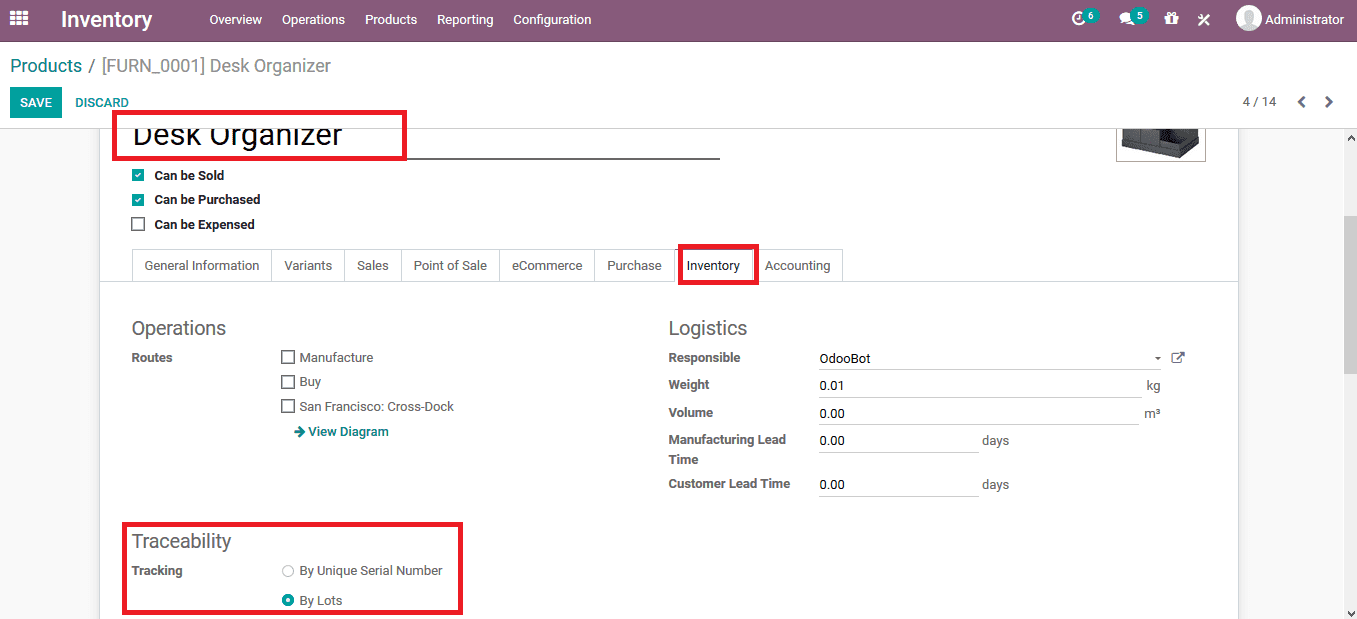Click the SAVE button
Image resolution: width=1357 pixels, height=619 pixels.
(36, 102)
